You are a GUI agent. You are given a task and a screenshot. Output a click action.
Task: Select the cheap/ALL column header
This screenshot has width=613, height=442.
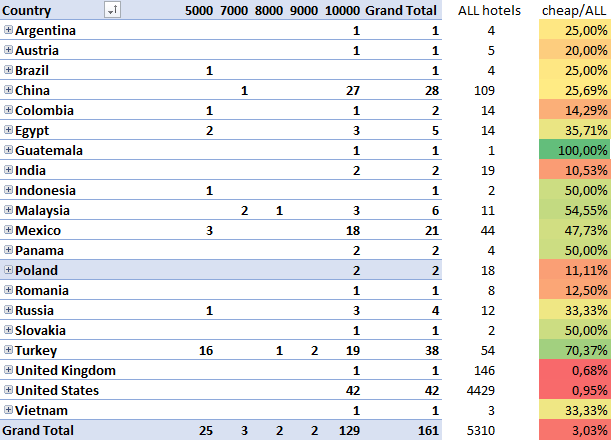(x=574, y=10)
